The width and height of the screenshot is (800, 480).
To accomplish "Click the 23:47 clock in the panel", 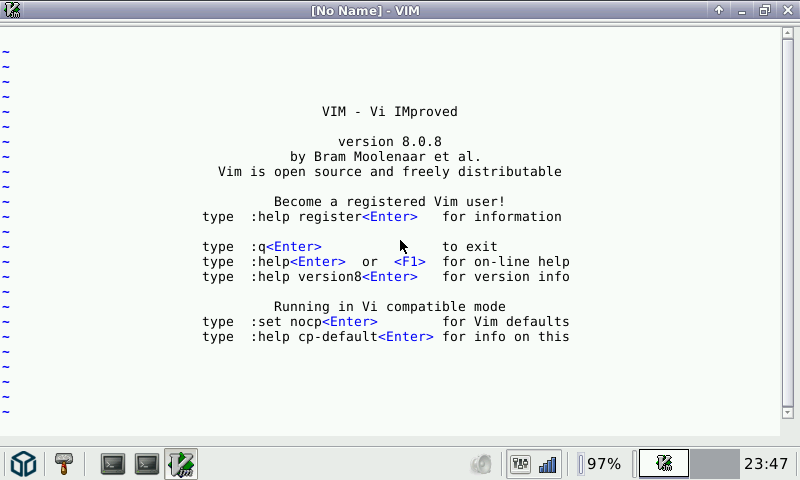I will tap(766, 464).
